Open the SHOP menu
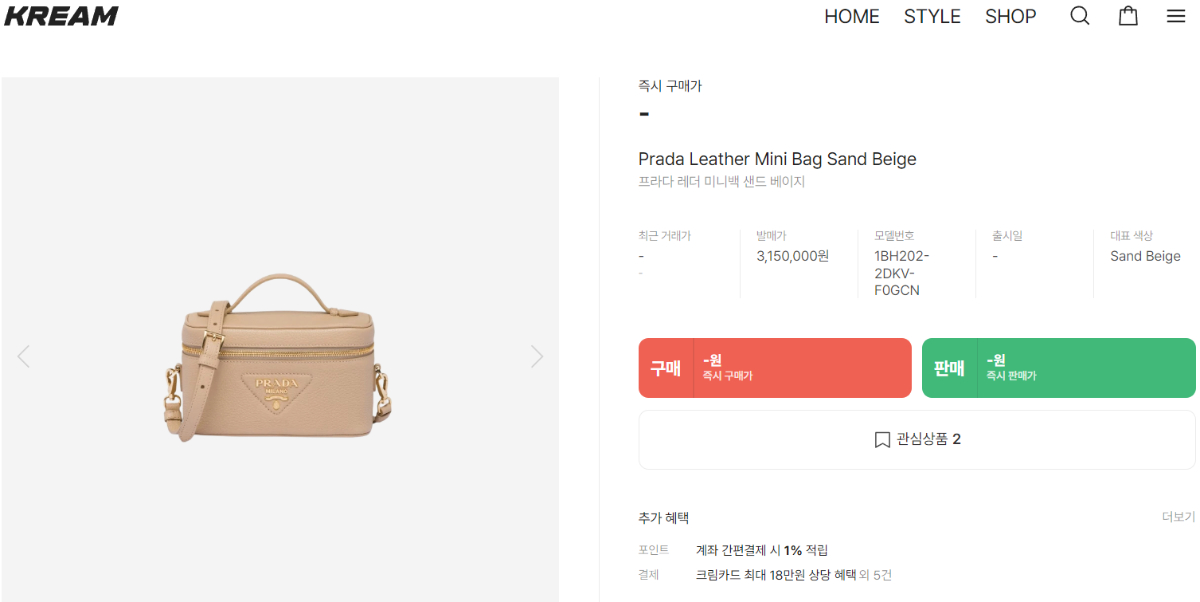This screenshot has height=602, width=1200. tap(1010, 17)
